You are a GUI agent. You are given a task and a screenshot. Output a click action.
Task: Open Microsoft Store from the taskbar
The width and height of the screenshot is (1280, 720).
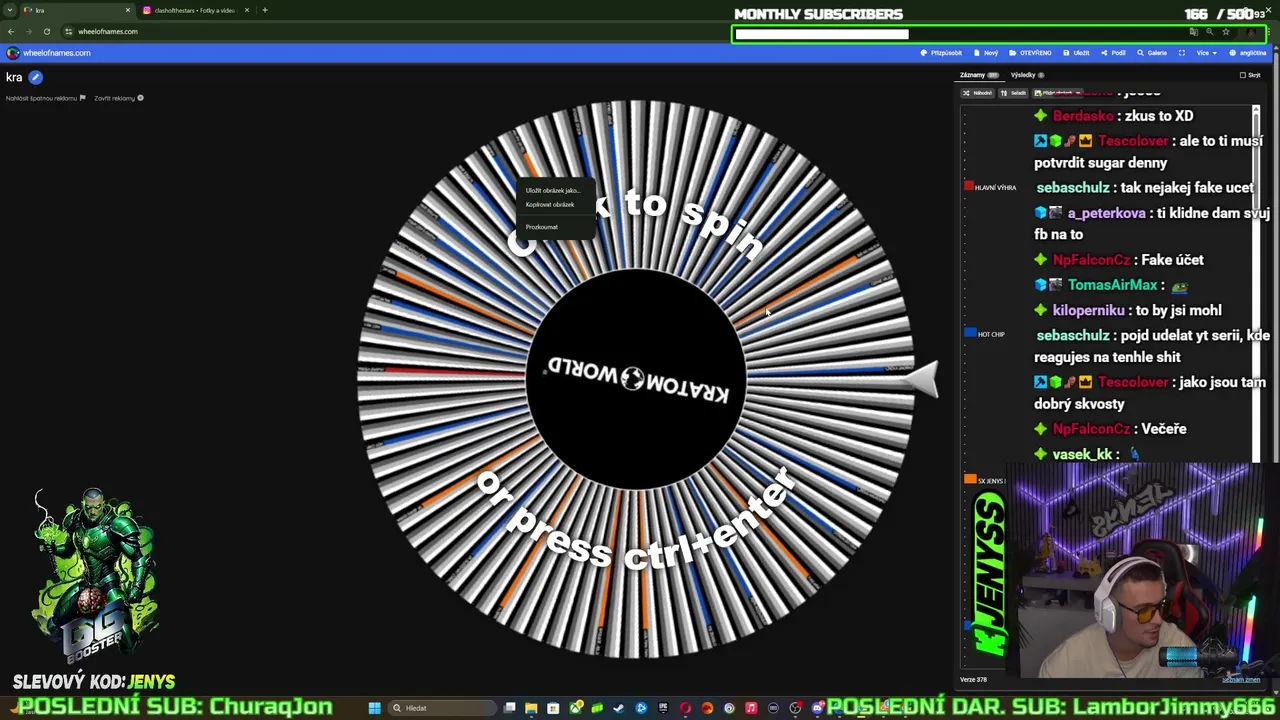[x=553, y=708]
